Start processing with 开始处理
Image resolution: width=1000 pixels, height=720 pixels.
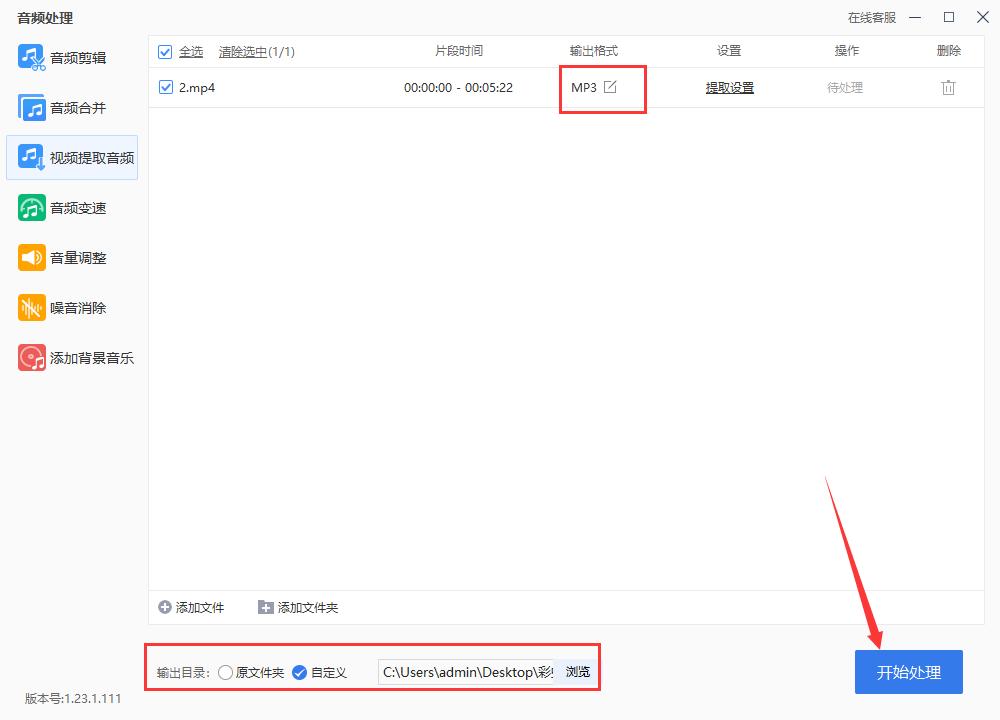pyautogui.click(x=908, y=672)
